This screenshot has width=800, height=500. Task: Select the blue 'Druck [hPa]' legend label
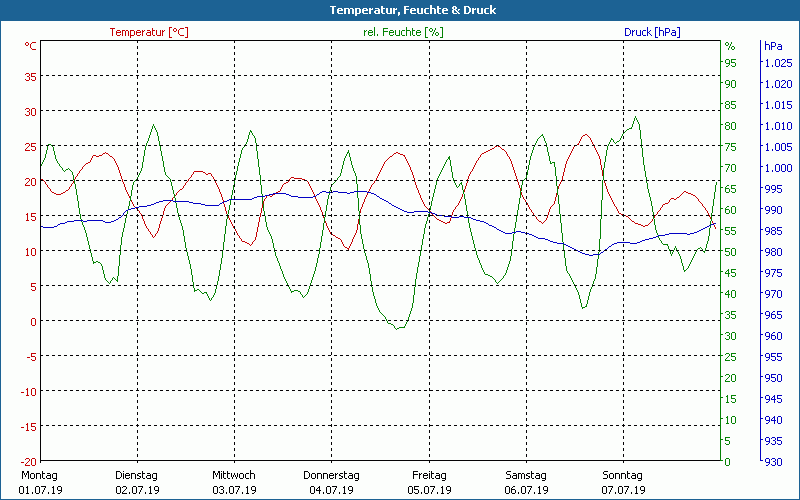(x=652, y=32)
